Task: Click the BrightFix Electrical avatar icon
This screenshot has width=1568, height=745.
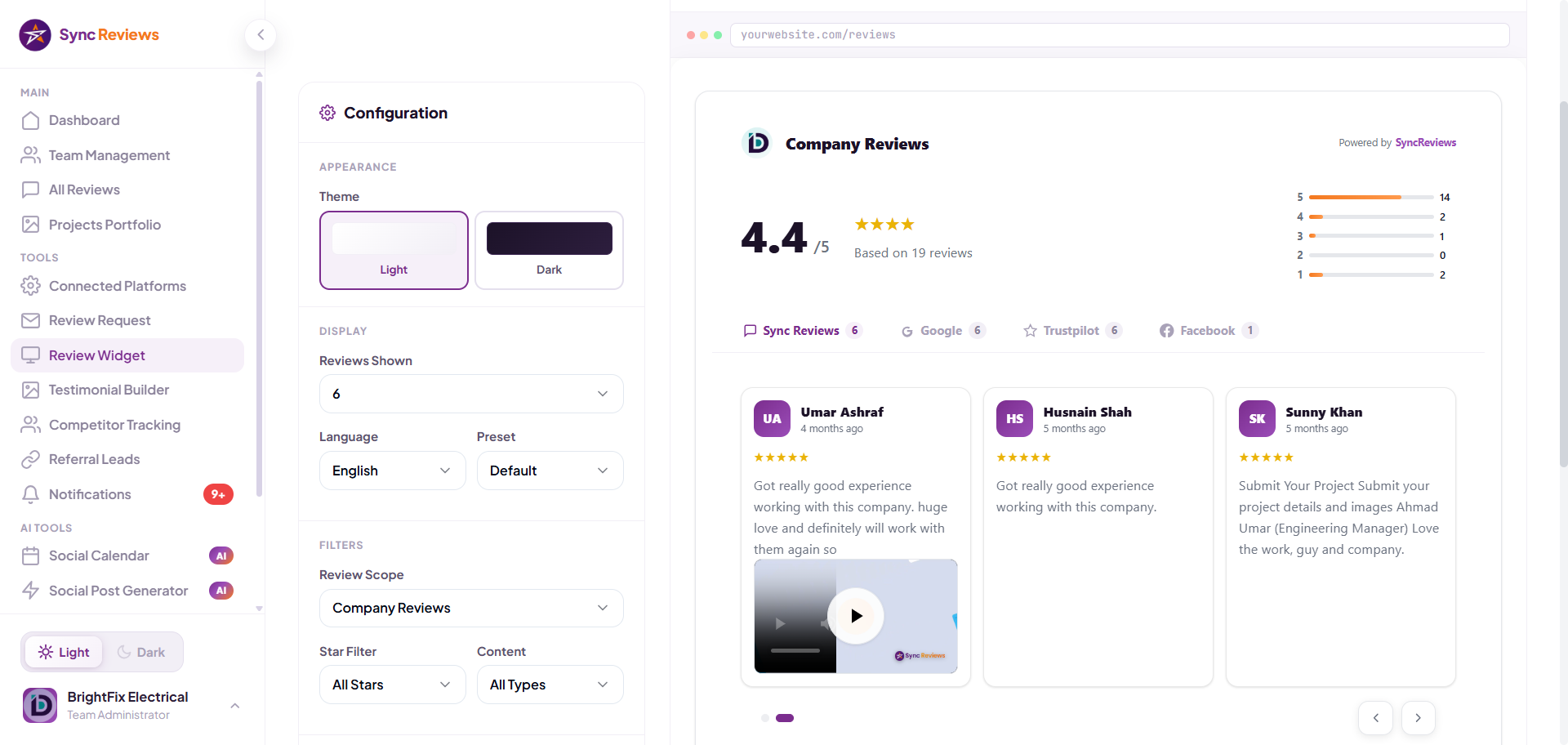Action: tap(40, 705)
